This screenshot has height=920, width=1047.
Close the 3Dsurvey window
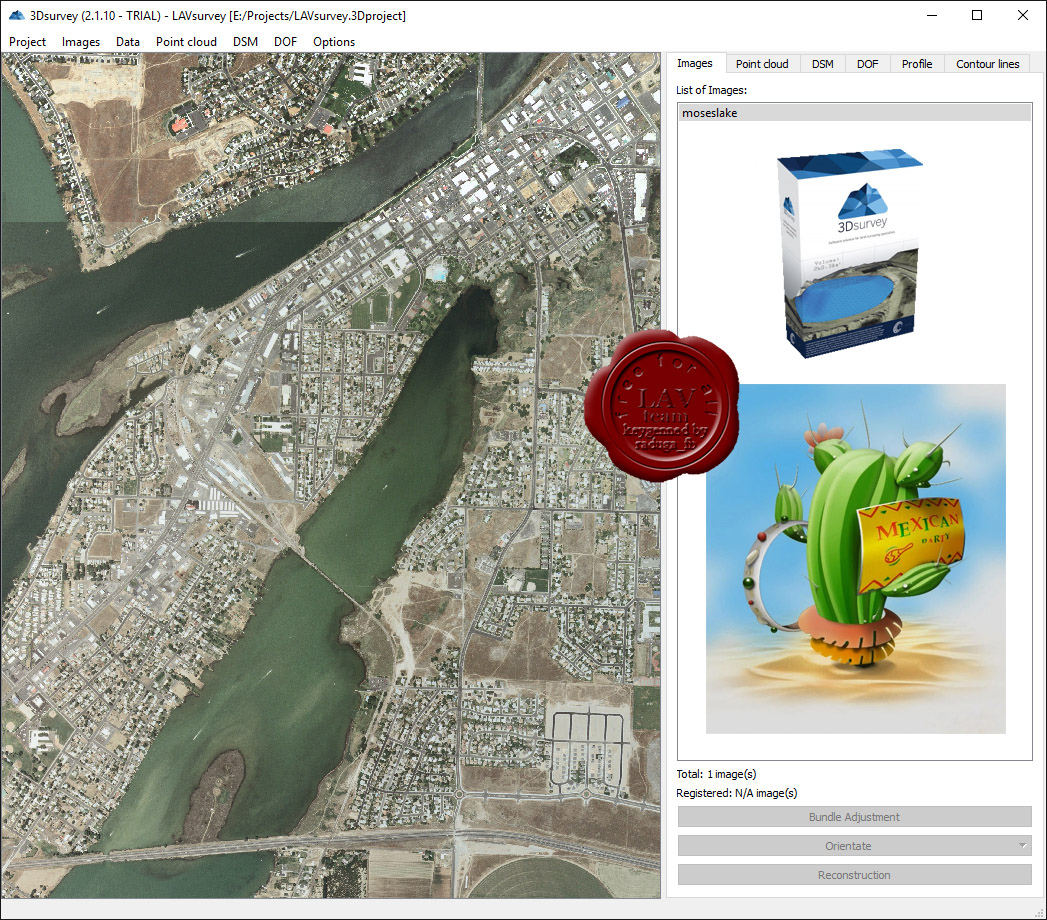pyautogui.click(x=1022, y=15)
